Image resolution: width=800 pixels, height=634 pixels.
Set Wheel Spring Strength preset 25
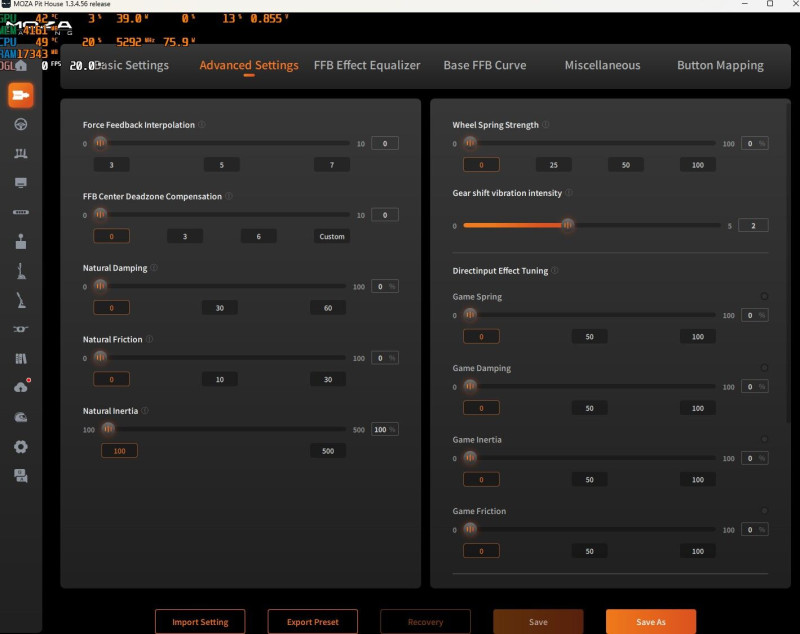(x=554, y=165)
